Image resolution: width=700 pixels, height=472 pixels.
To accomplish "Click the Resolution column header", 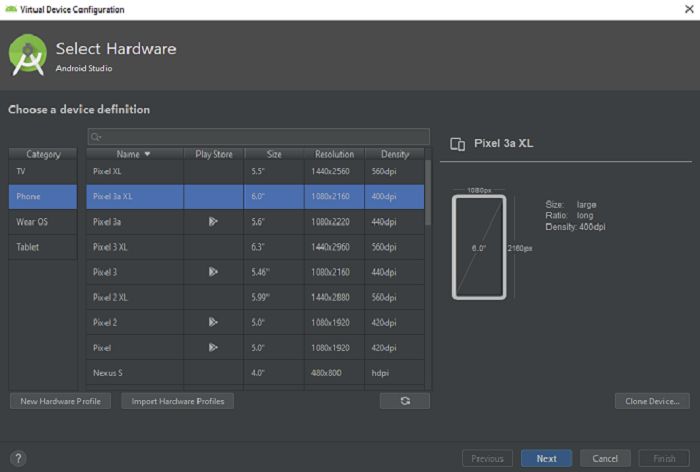I will click(x=334, y=154).
